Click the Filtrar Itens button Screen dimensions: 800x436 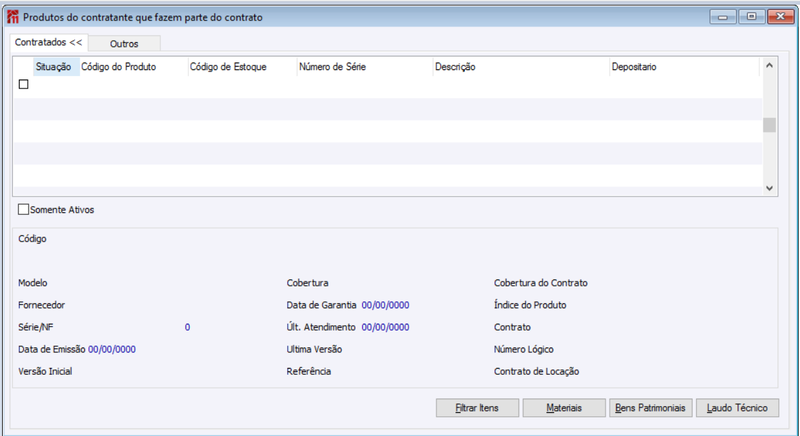pyautogui.click(x=477, y=408)
